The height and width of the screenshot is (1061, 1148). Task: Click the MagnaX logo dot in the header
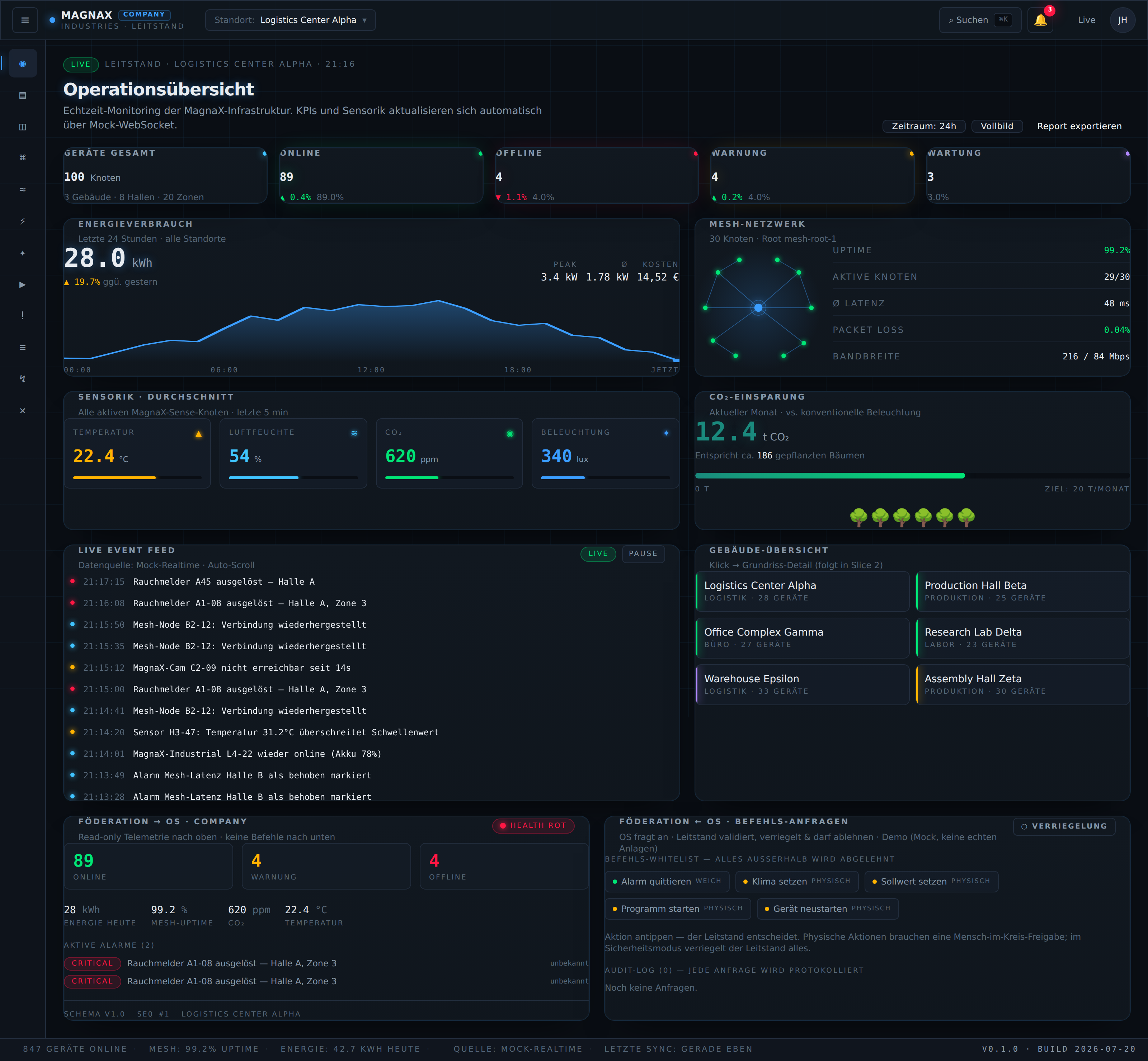(52, 20)
